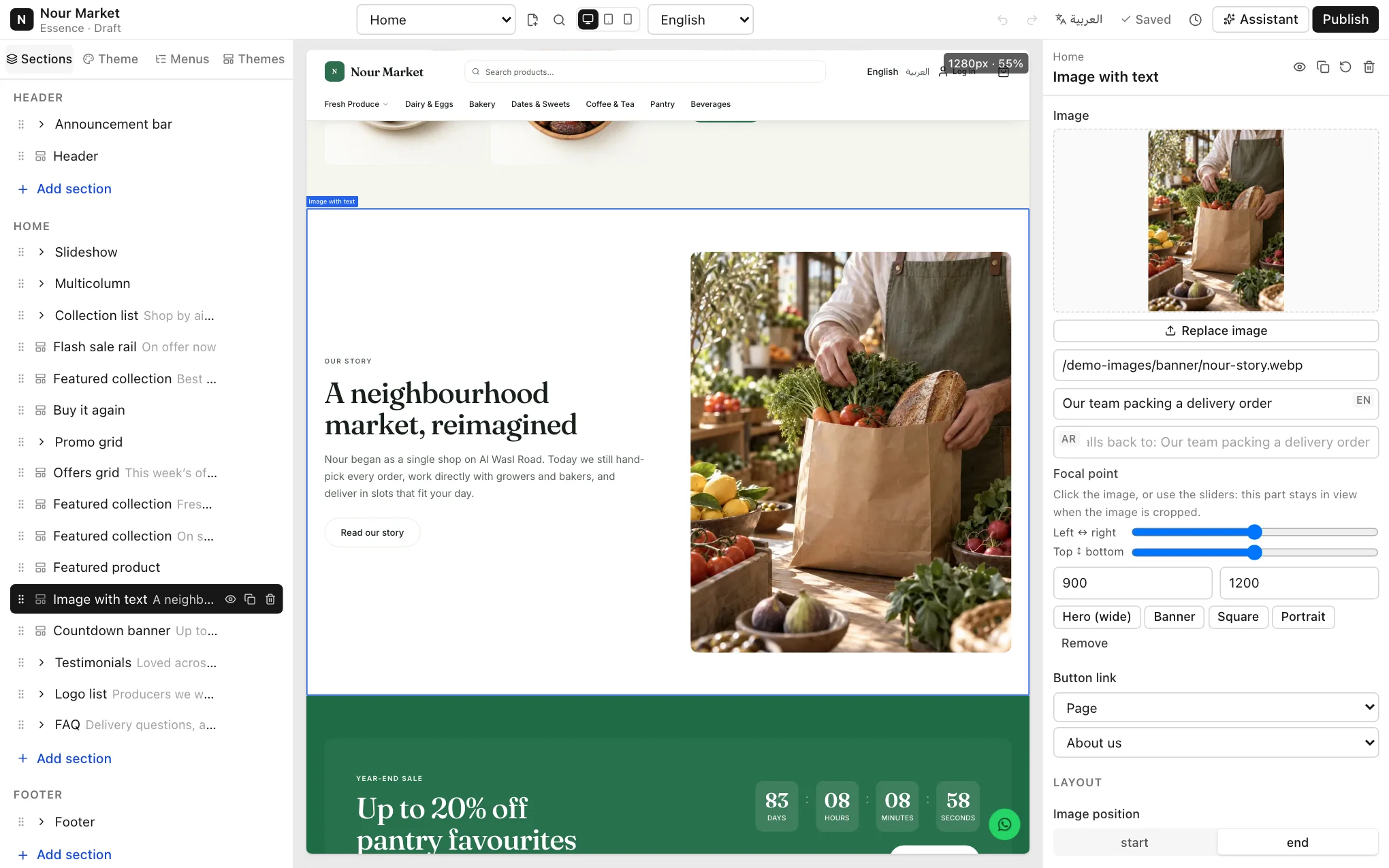
Task: Apply the Portrait aspect preset
Action: (1303, 617)
